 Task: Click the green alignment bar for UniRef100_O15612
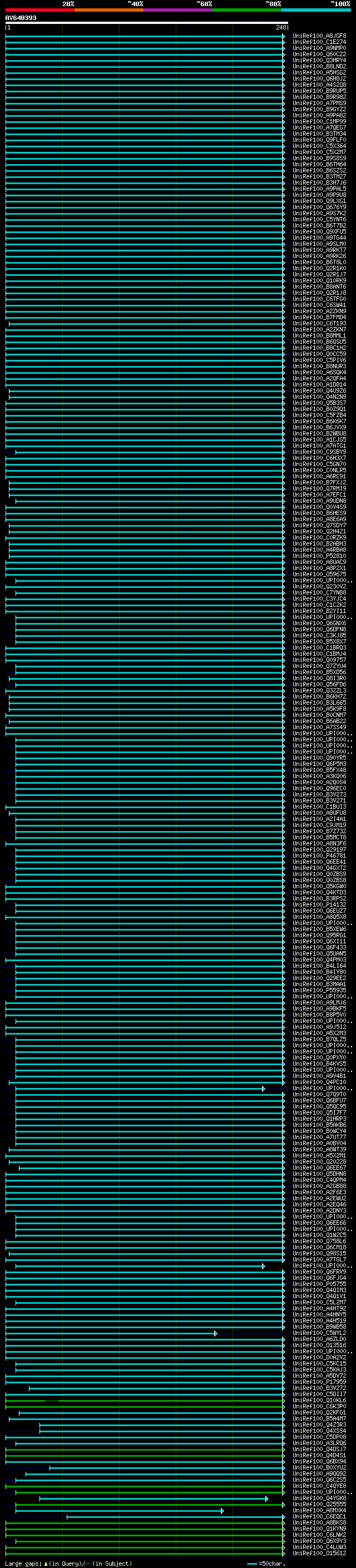[145, 1554]
